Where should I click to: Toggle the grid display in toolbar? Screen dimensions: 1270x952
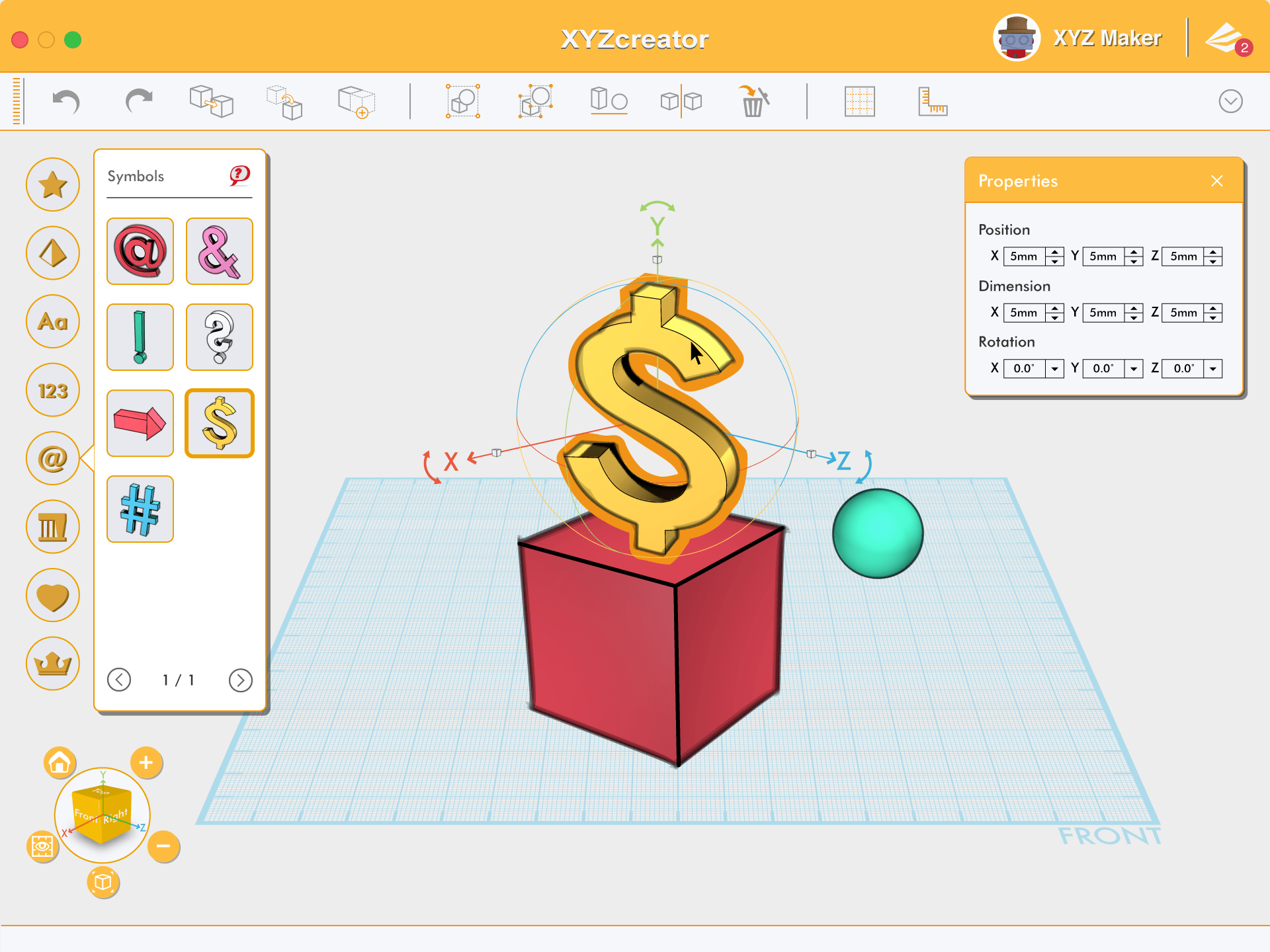[x=859, y=102]
